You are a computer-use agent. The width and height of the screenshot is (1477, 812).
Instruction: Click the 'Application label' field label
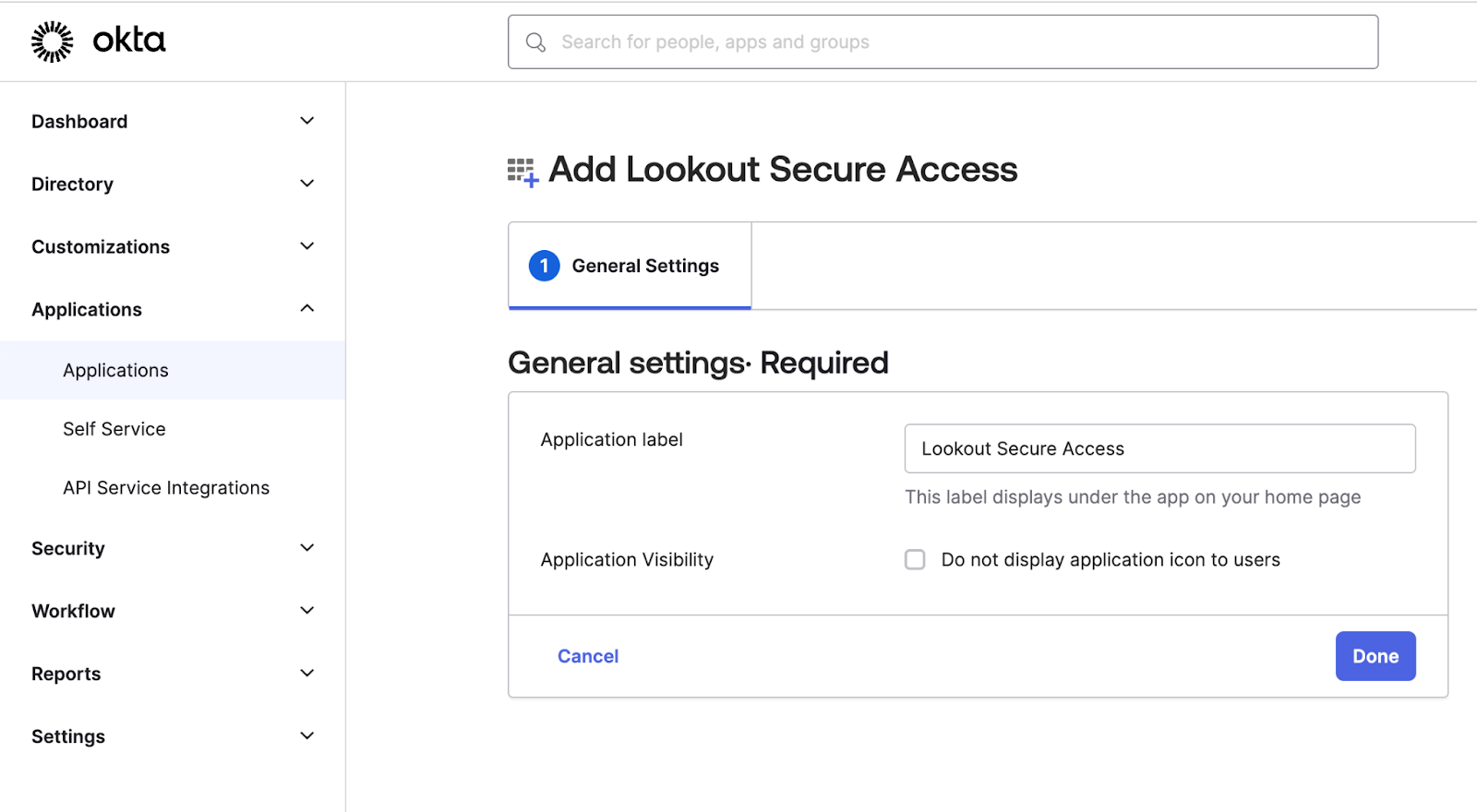611,440
